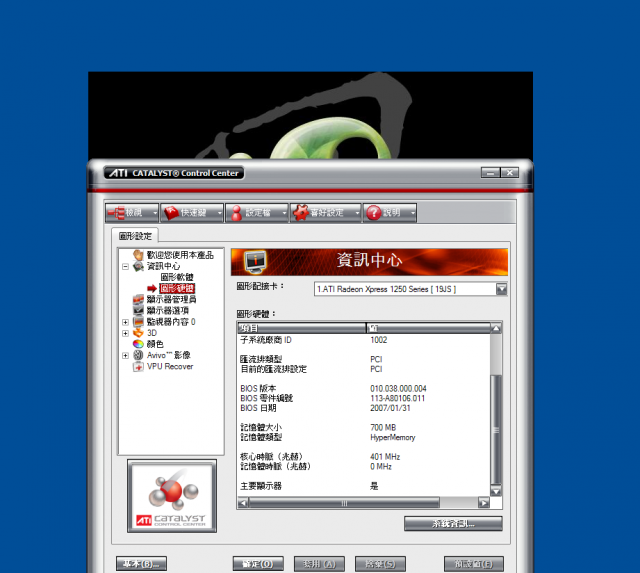
Task: Click the 3D settings icon
Action: coord(138,333)
